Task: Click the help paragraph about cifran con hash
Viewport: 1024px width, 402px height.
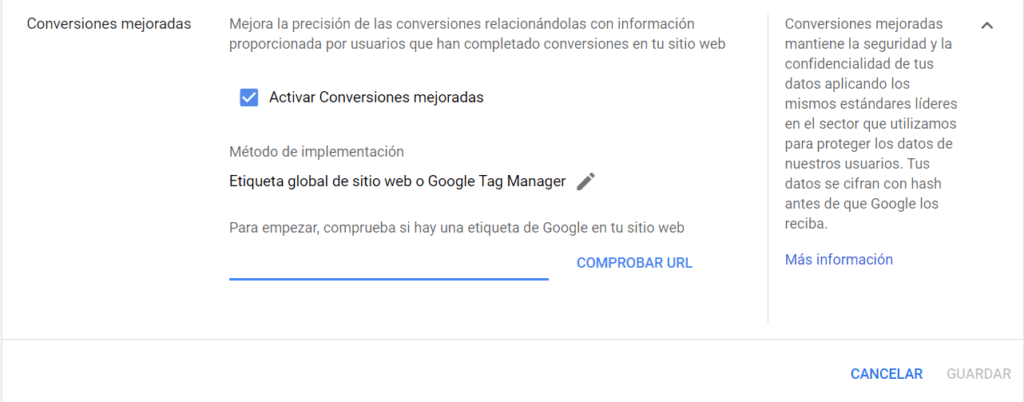Action: click(871, 124)
